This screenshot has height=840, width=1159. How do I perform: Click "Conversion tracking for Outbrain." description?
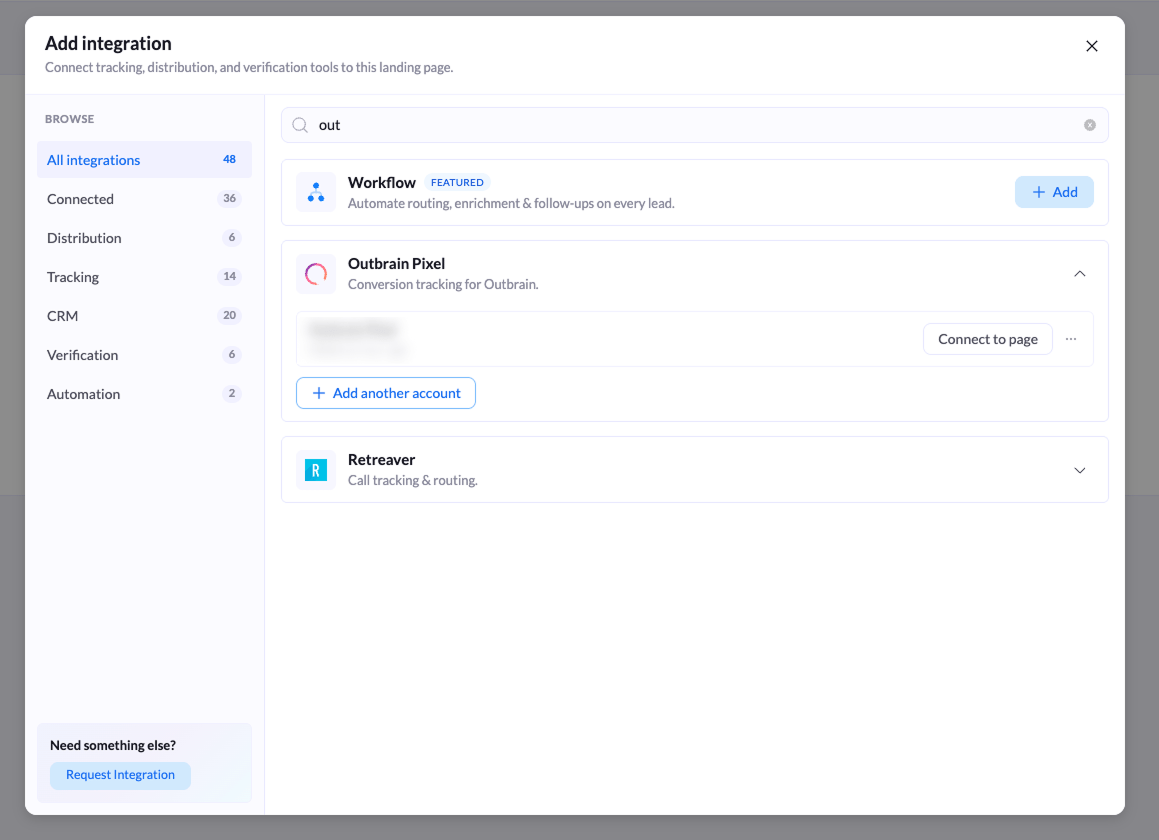[443, 285]
